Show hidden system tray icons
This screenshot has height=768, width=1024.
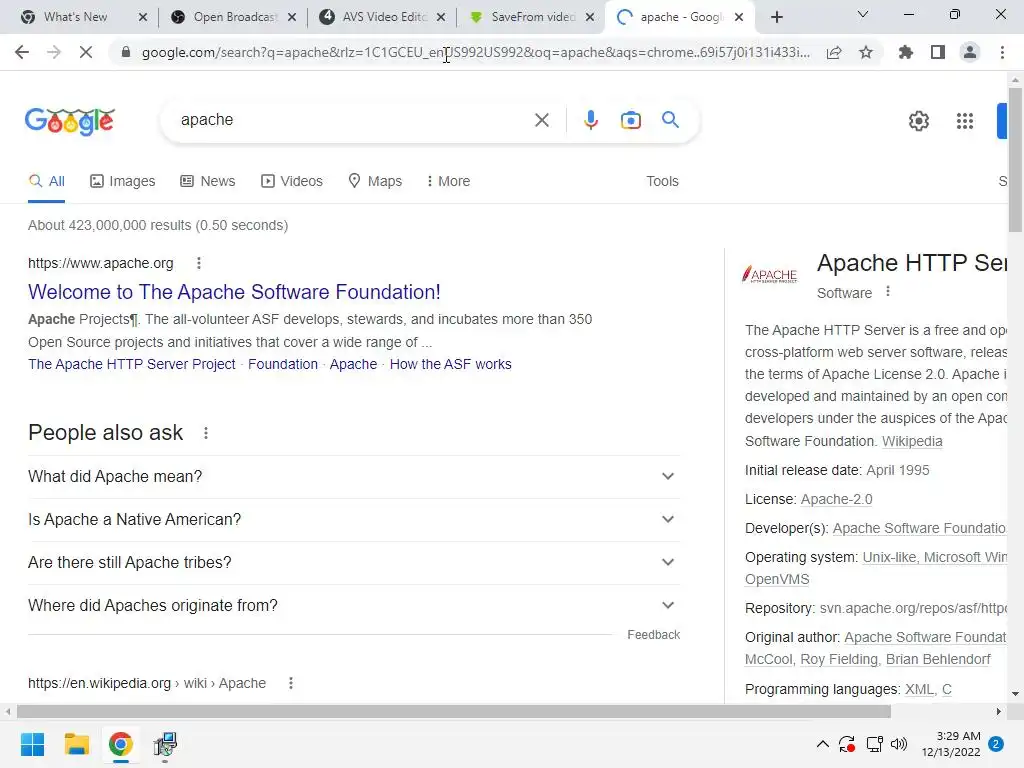pyautogui.click(x=823, y=744)
